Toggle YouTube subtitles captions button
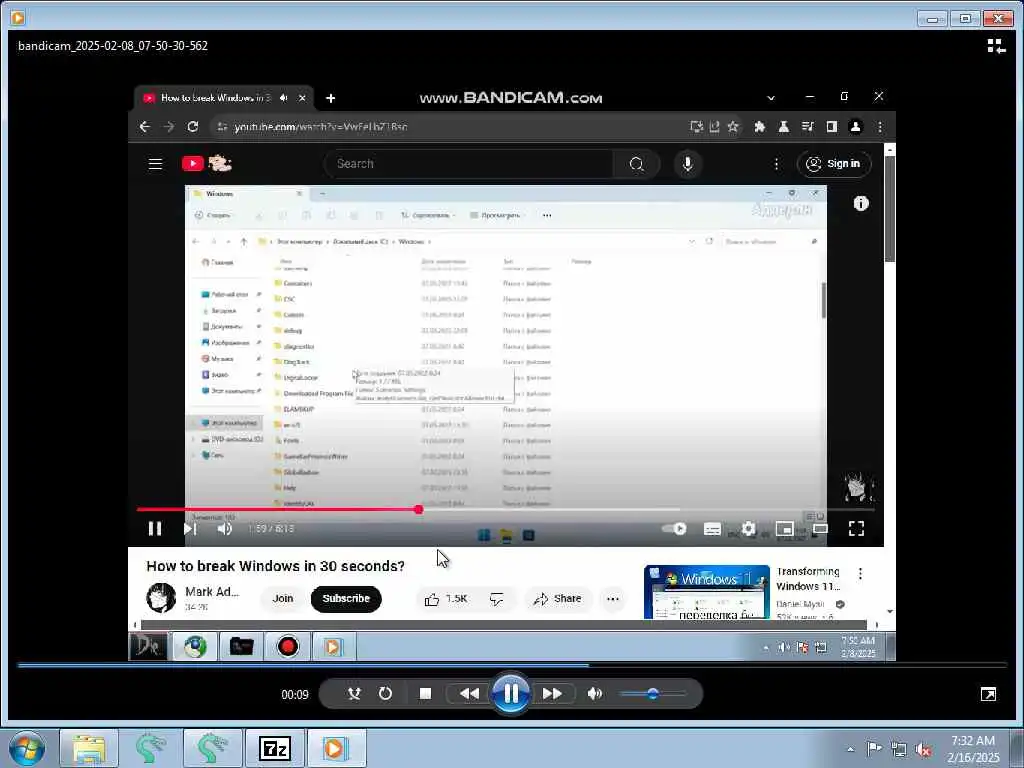Screen dimensions: 1024x768 coord(712,529)
